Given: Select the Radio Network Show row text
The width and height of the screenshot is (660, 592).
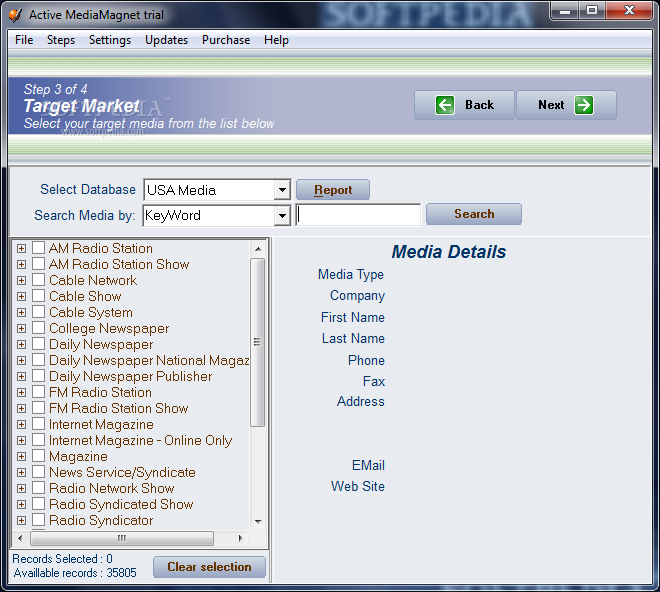Looking at the screenshot, I should [x=112, y=488].
